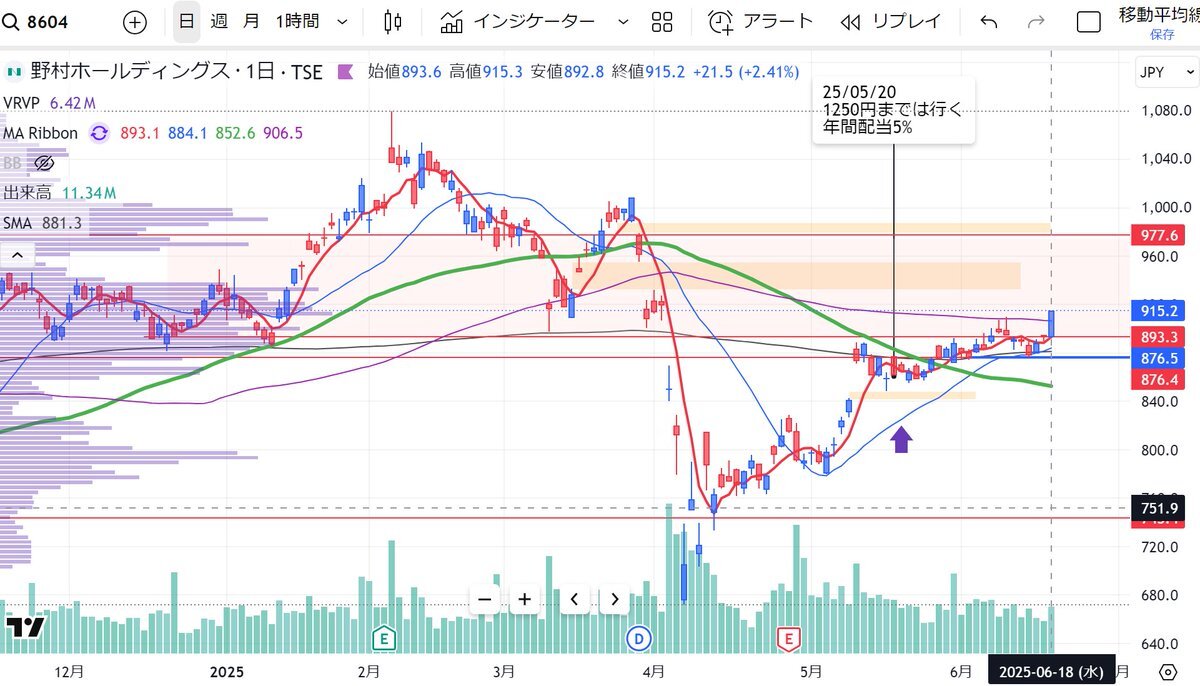Viewport: 1200px width, 686px height.
Task: Select the 出来高 volume legend
Action: tap(28, 192)
